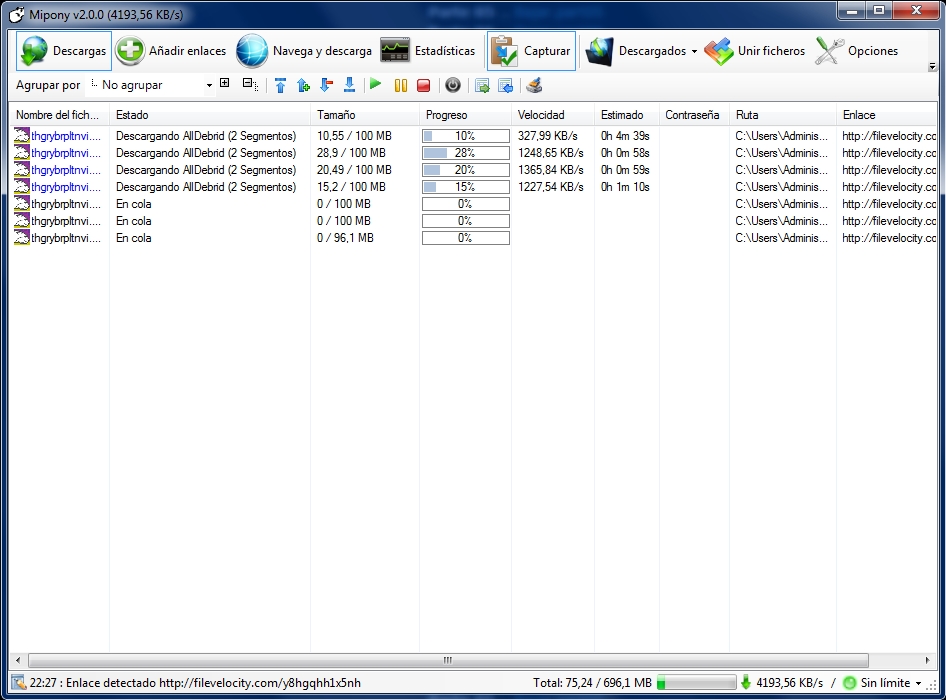This screenshot has height=700, width=946.
Task: Click the 28% progress bar
Action: pos(466,153)
